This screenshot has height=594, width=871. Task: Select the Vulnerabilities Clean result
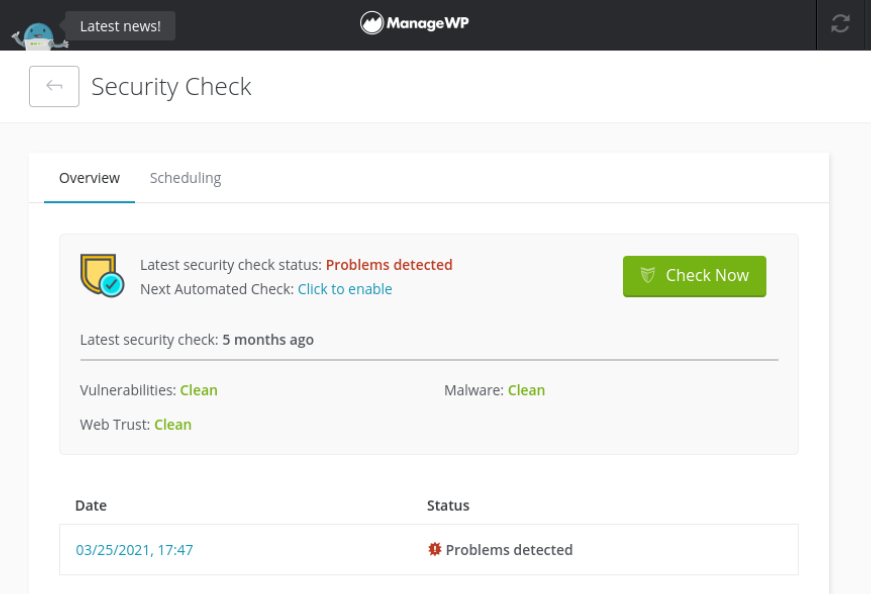coord(198,390)
